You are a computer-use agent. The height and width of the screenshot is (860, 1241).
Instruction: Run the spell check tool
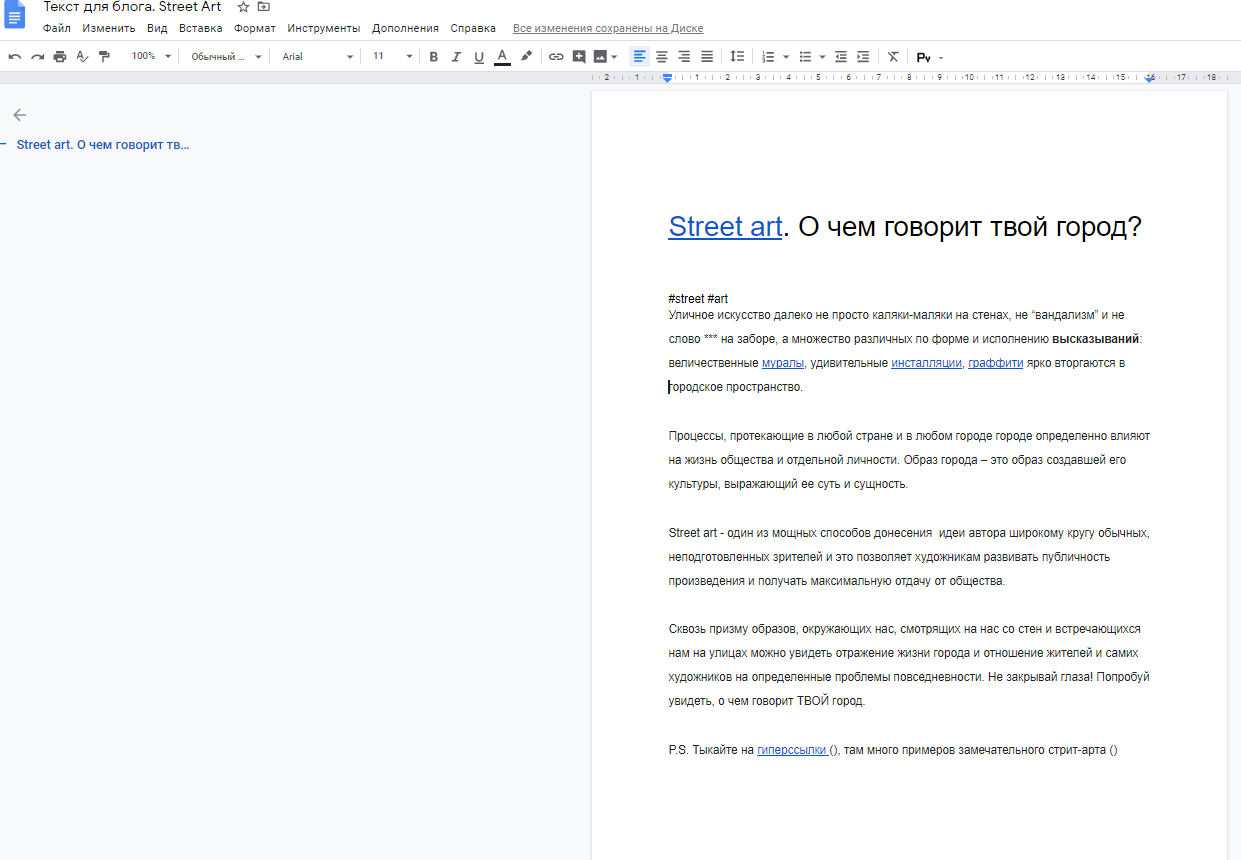(82, 57)
